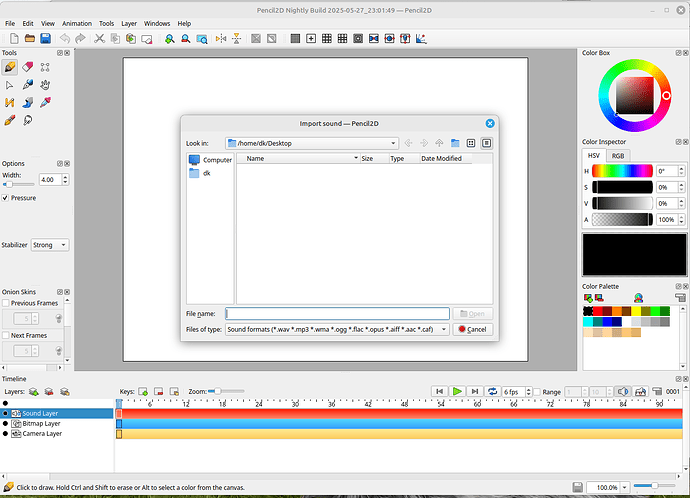
Task: Click the horizontal flip toolbar icon
Action: [x=221, y=39]
